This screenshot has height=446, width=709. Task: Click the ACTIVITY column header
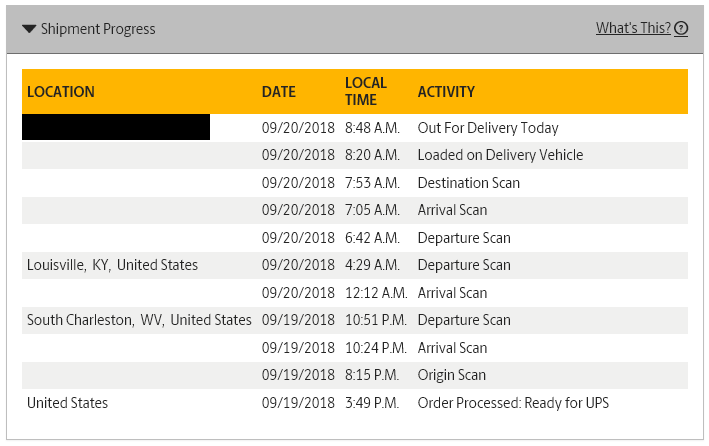click(446, 92)
